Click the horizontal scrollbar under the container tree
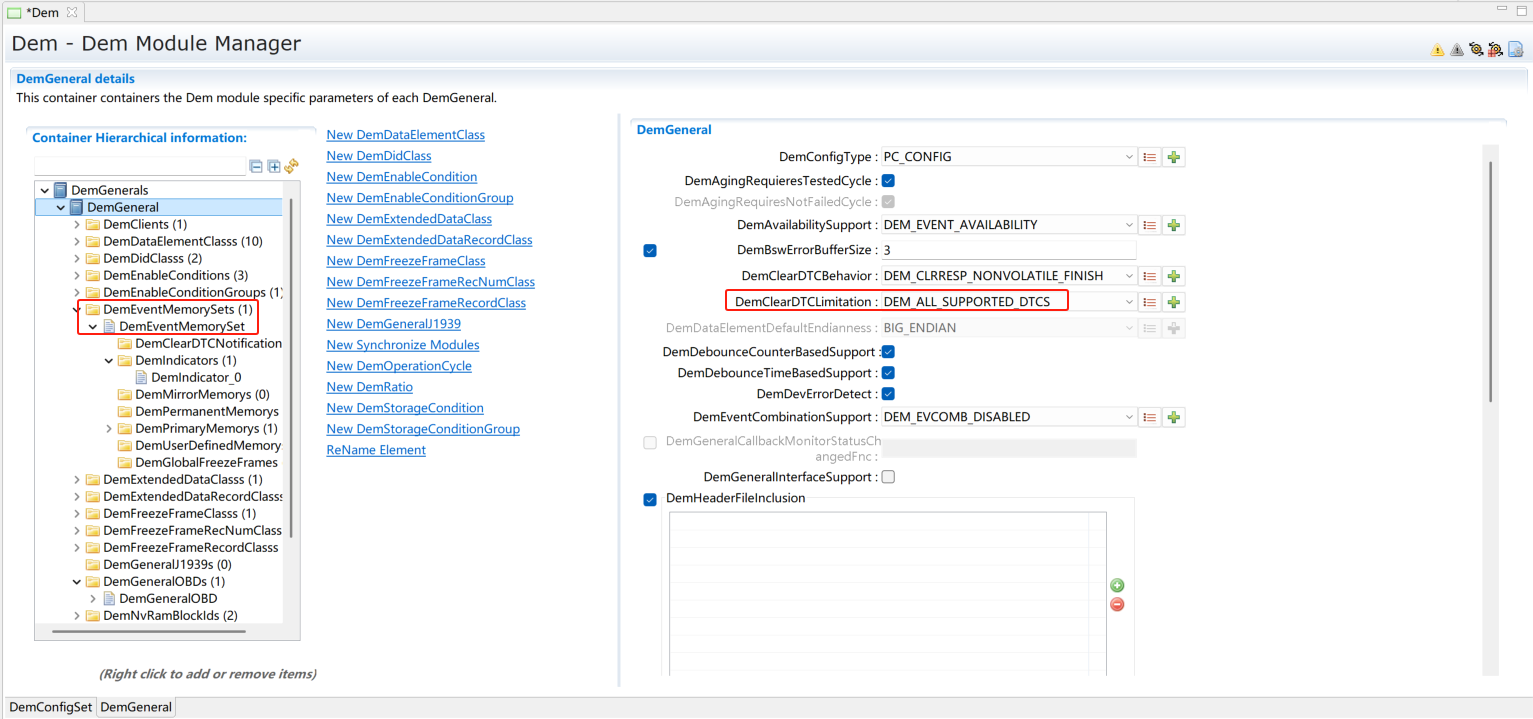 148,631
